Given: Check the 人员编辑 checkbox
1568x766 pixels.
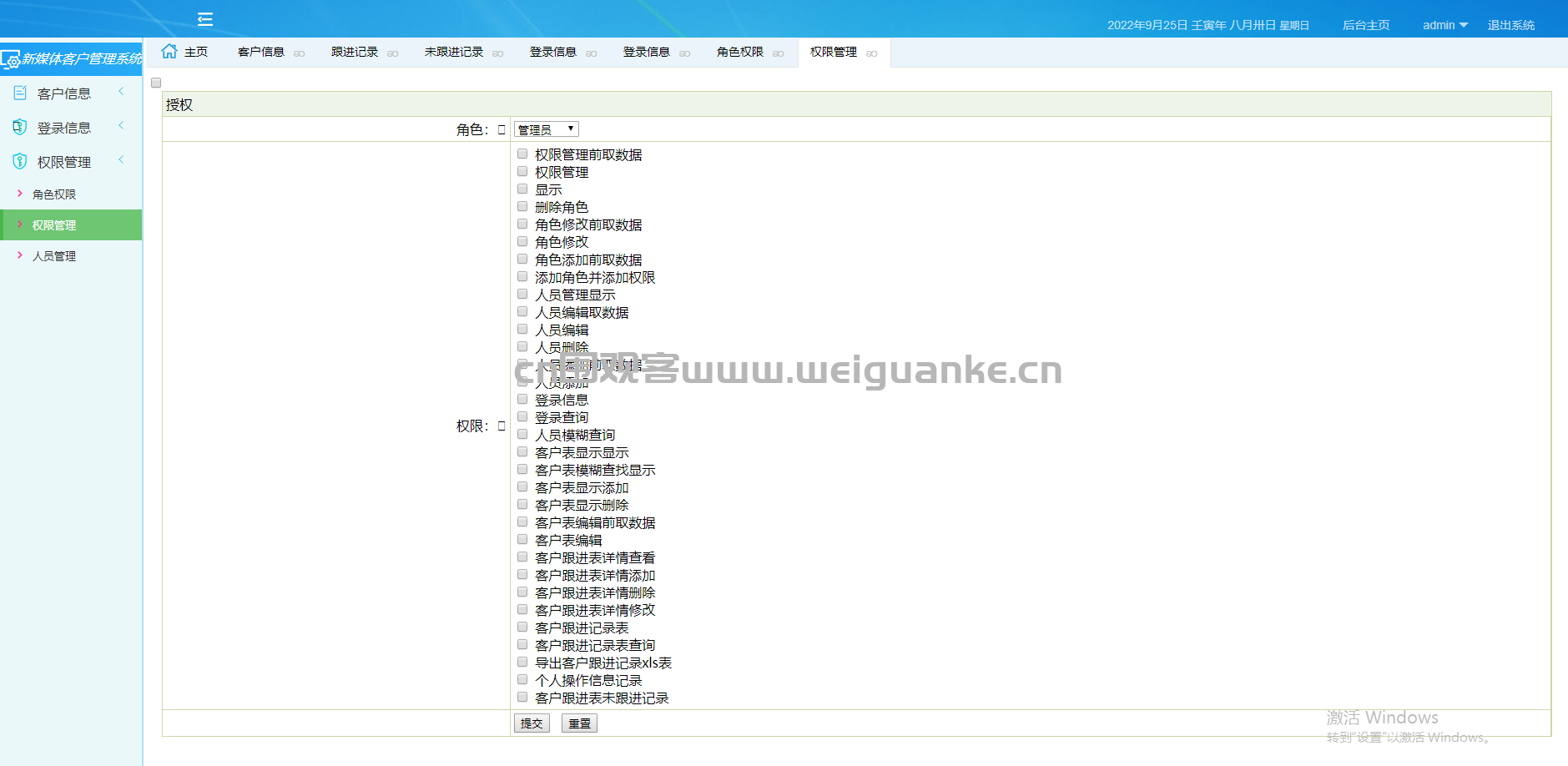Looking at the screenshot, I should pyautogui.click(x=522, y=329).
